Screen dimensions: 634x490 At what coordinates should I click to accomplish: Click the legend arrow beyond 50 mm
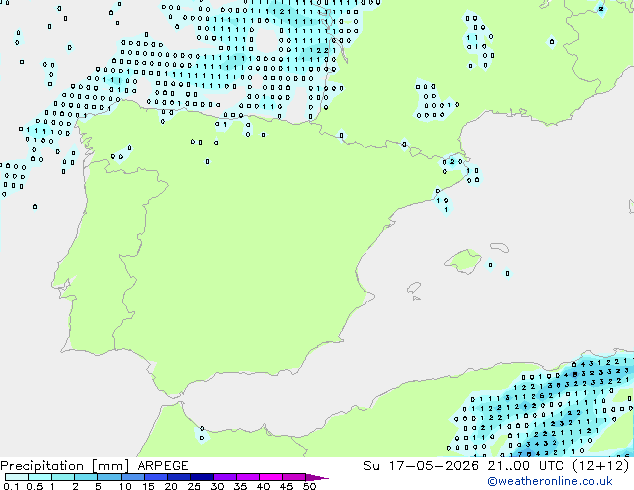coord(317,477)
